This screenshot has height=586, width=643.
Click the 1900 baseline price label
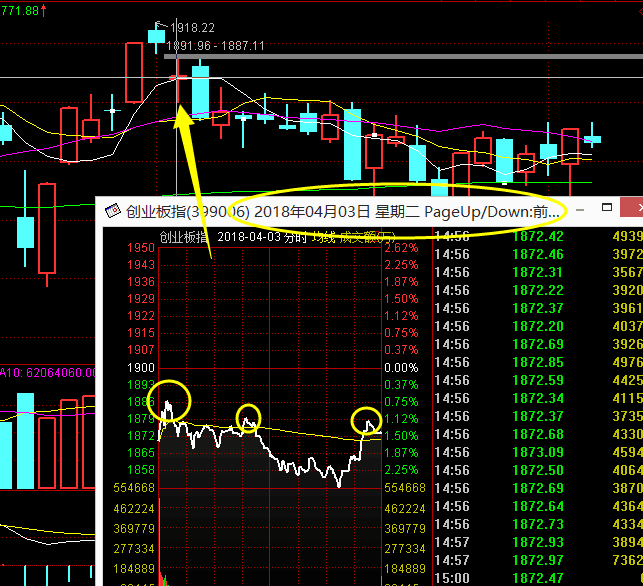[141, 368]
